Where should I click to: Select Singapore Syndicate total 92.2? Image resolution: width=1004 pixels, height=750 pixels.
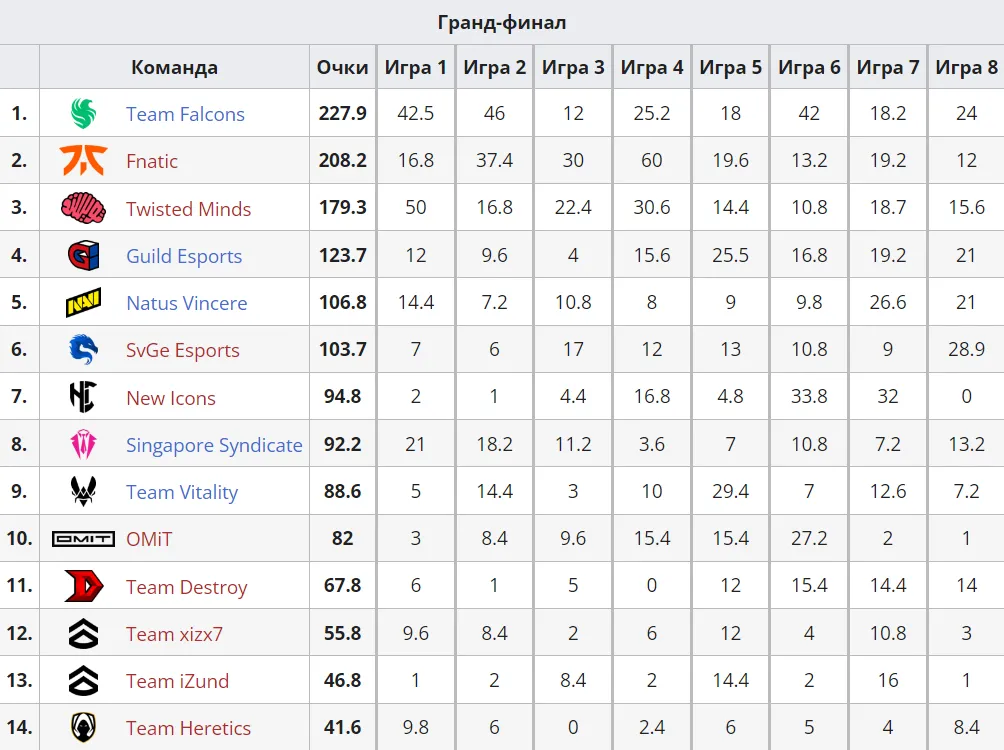pos(343,444)
